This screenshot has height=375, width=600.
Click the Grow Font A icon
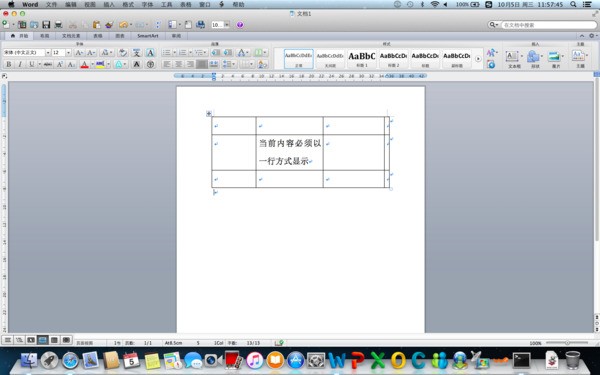[x=79, y=52]
